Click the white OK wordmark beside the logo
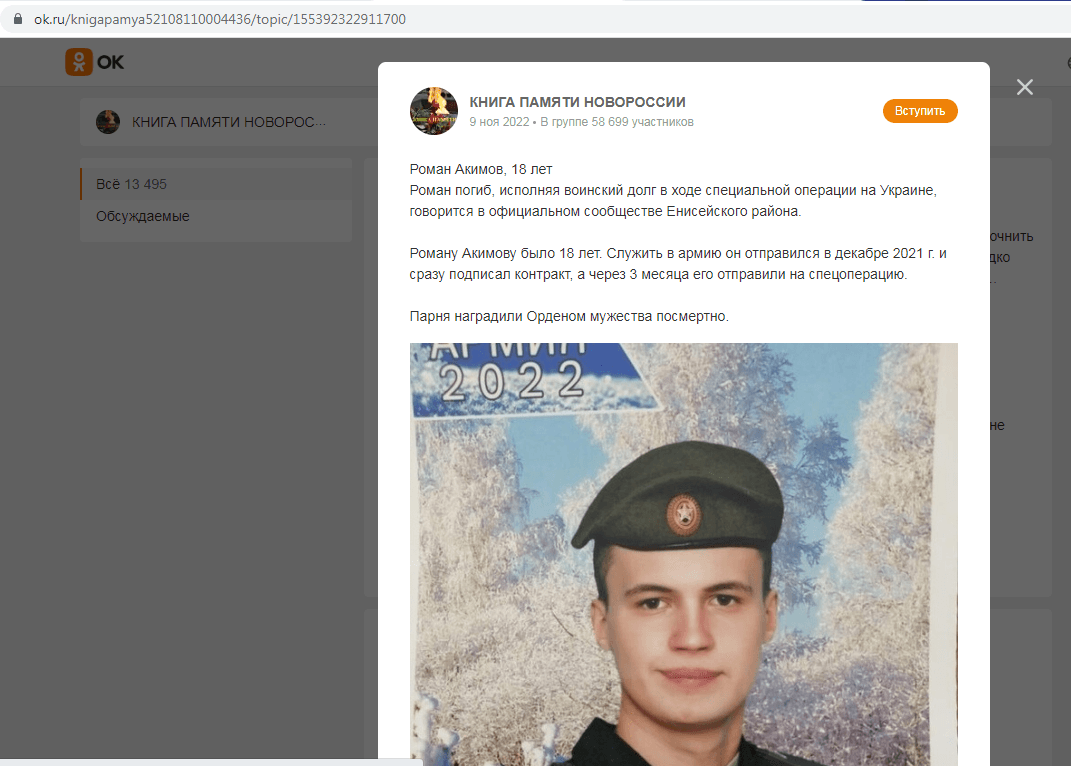This screenshot has height=766, width=1071. click(110, 62)
